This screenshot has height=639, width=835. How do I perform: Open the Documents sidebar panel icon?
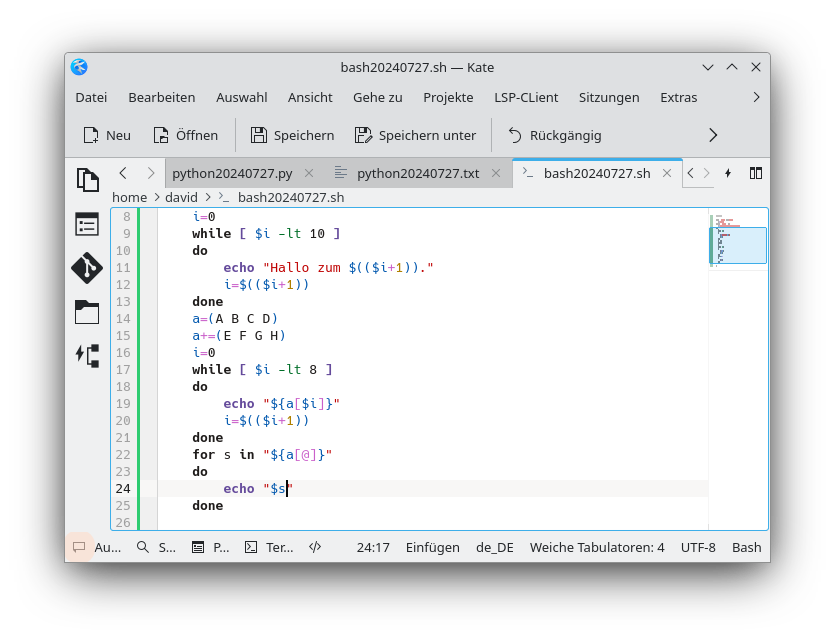[x=88, y=180]
